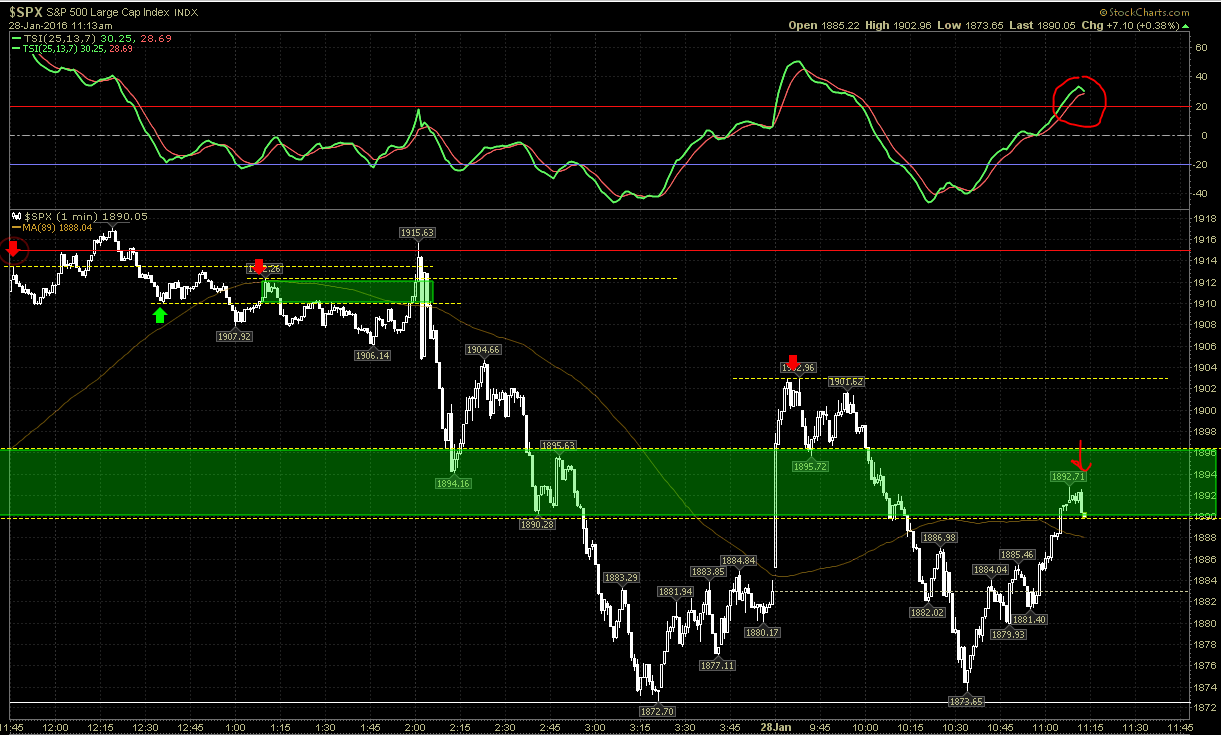Click the 1907.92 price label
Viewport: 1221px width, 735px height.
tap(234, 337)
